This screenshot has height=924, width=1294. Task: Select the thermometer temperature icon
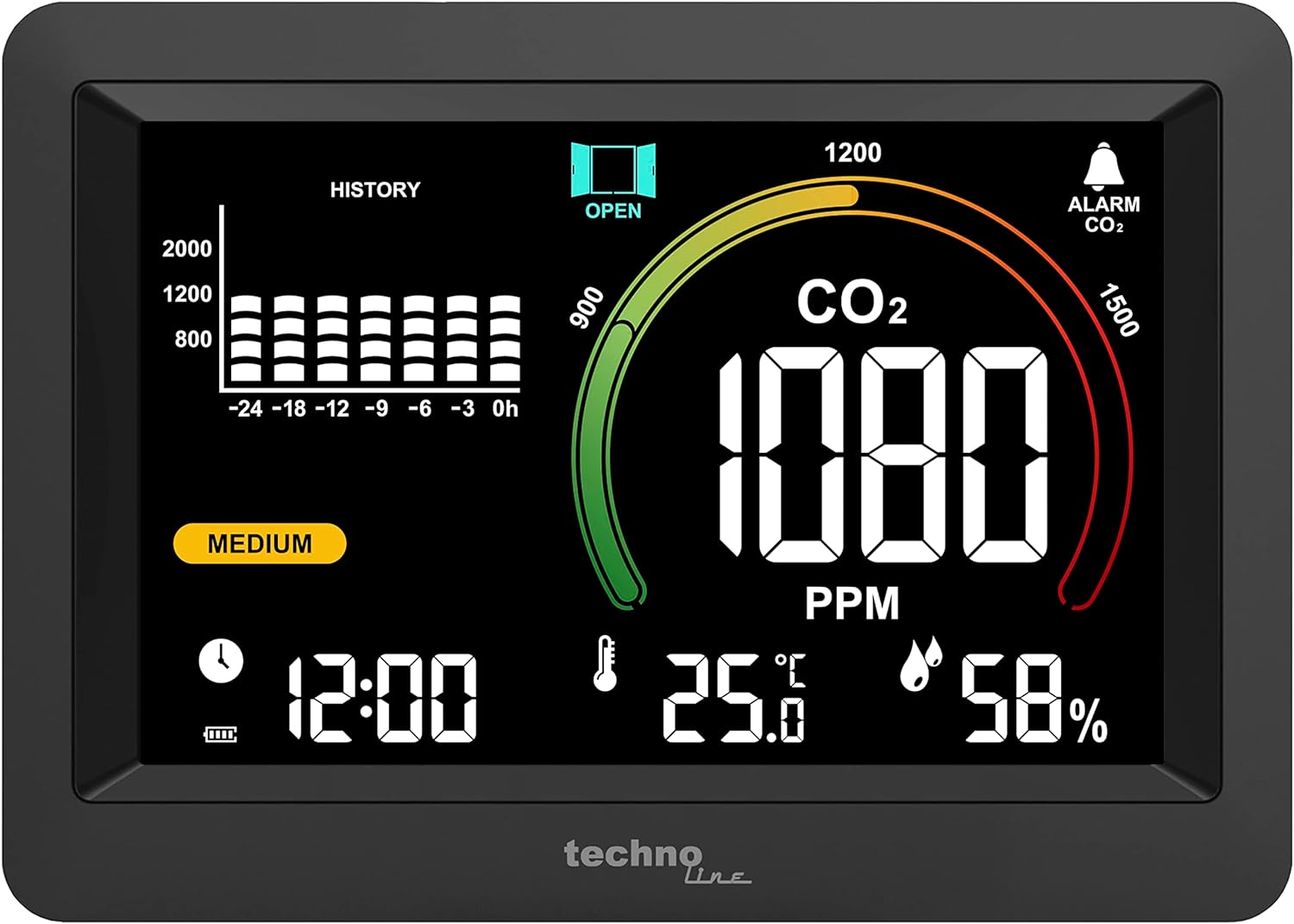click(606, 663)
